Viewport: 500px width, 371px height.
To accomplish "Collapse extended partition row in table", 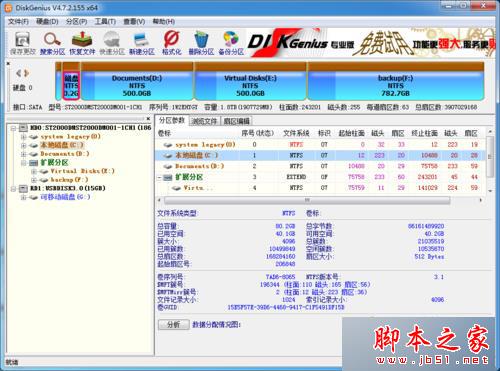I will (160, 177).
